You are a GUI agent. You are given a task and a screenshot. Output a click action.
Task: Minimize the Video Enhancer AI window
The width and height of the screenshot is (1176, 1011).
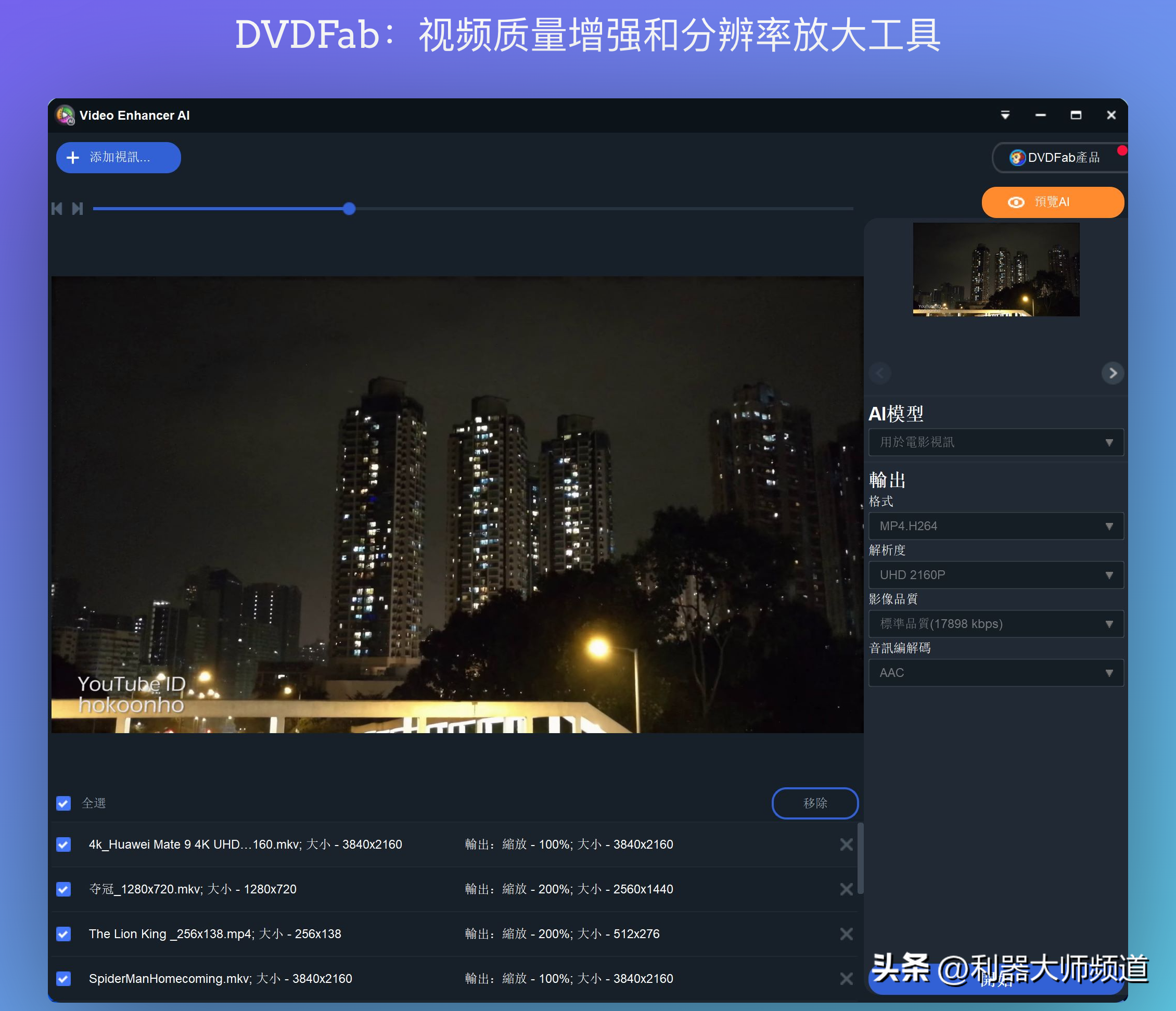1040,115
